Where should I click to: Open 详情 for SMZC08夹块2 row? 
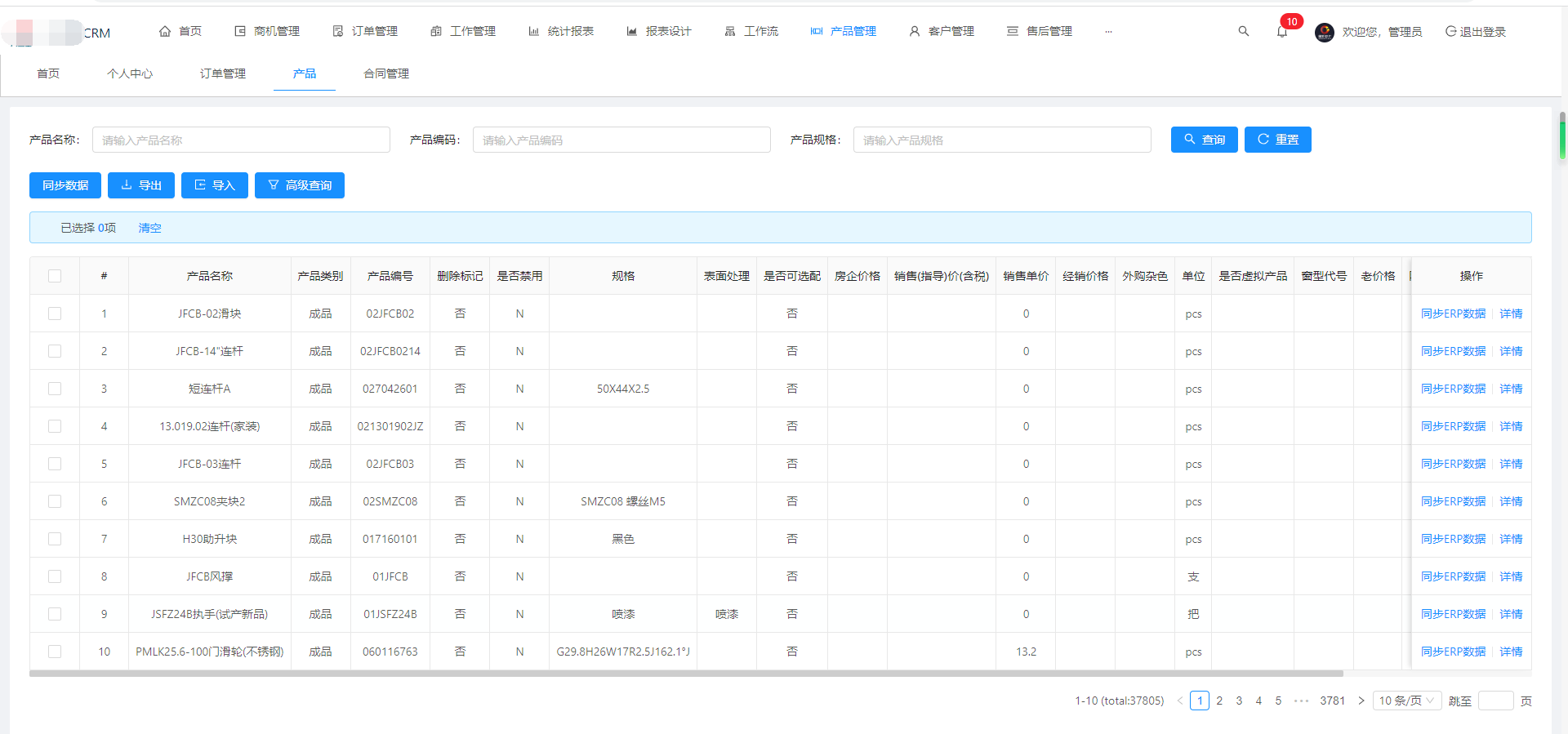(x=1511, y=501)
